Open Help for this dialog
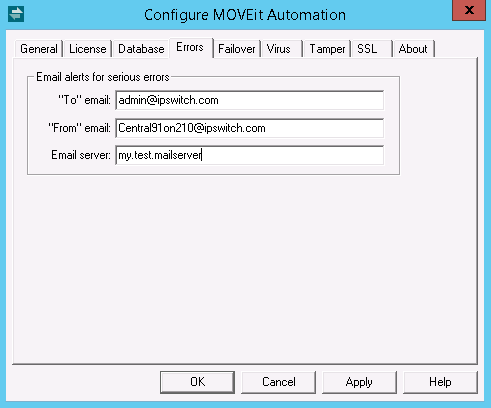 440,382
